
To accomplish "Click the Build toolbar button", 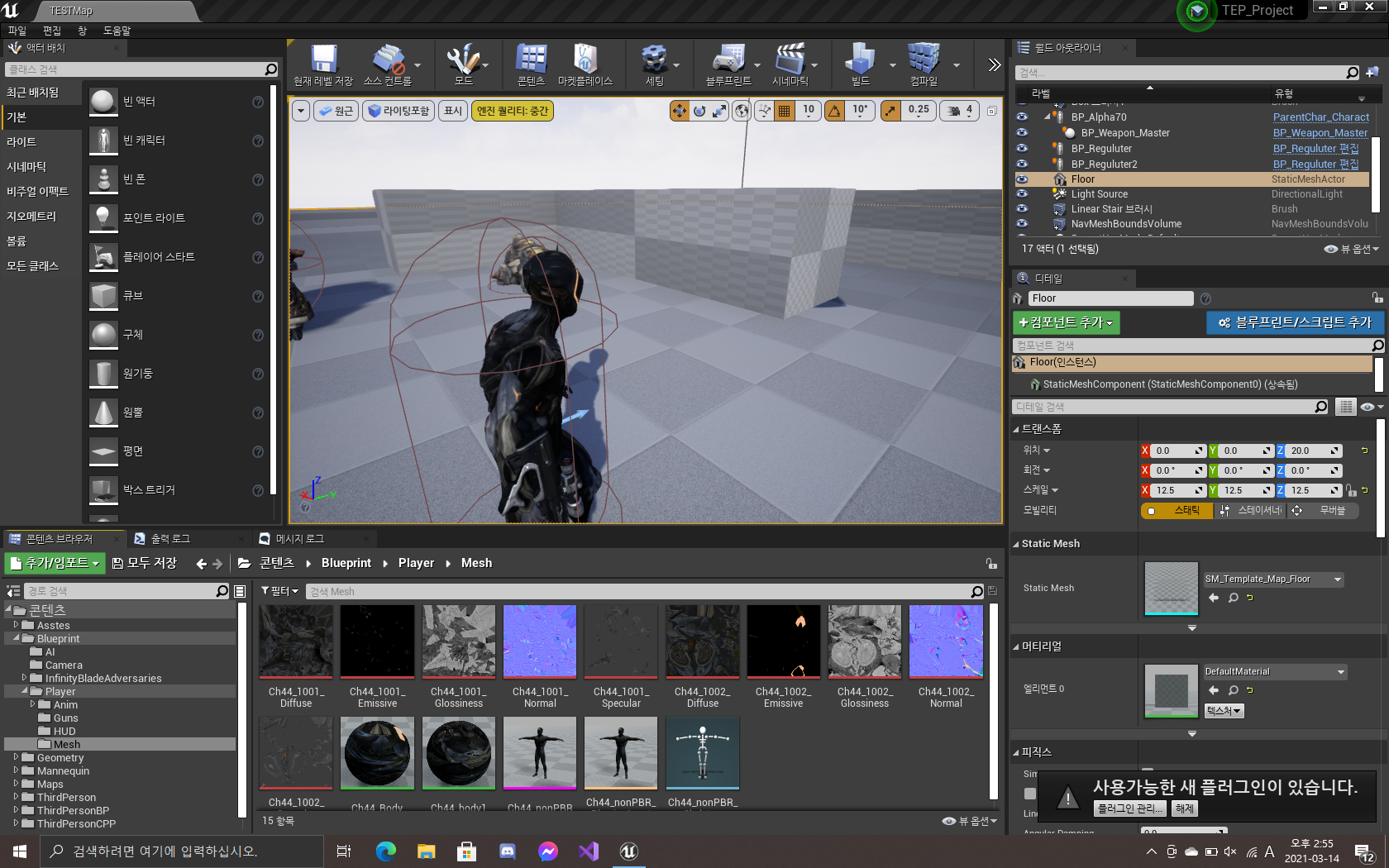I will 861,65.
